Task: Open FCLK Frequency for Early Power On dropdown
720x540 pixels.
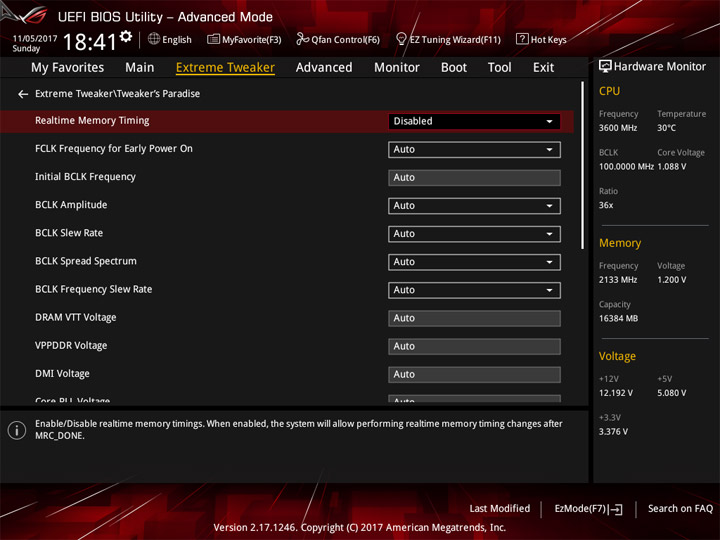Action: [x=474, y=150]
